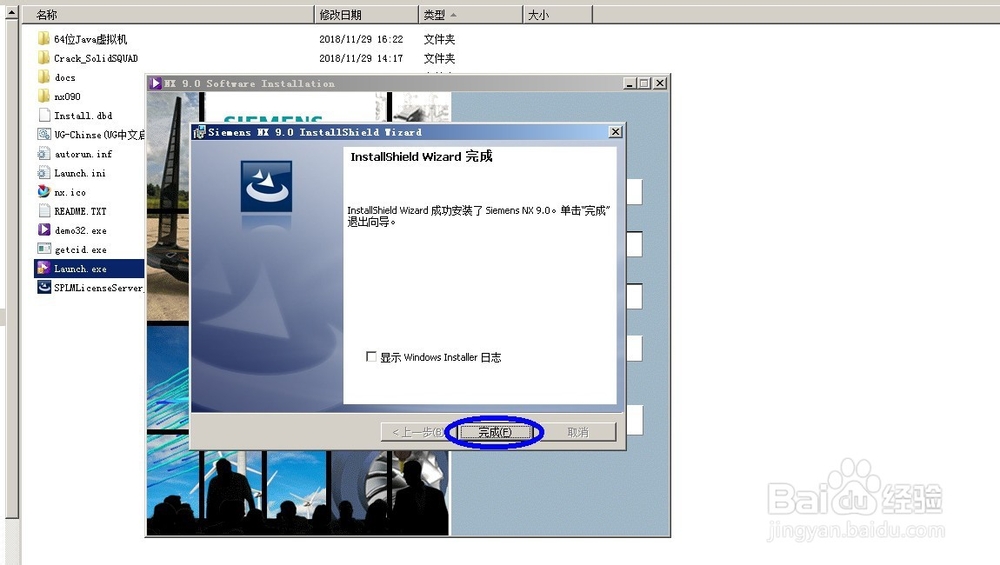The width and height of the screenshot is (1000, 565).
Task: Click the highlighted Launch.exe file name
Action: (x=80, y=269)
